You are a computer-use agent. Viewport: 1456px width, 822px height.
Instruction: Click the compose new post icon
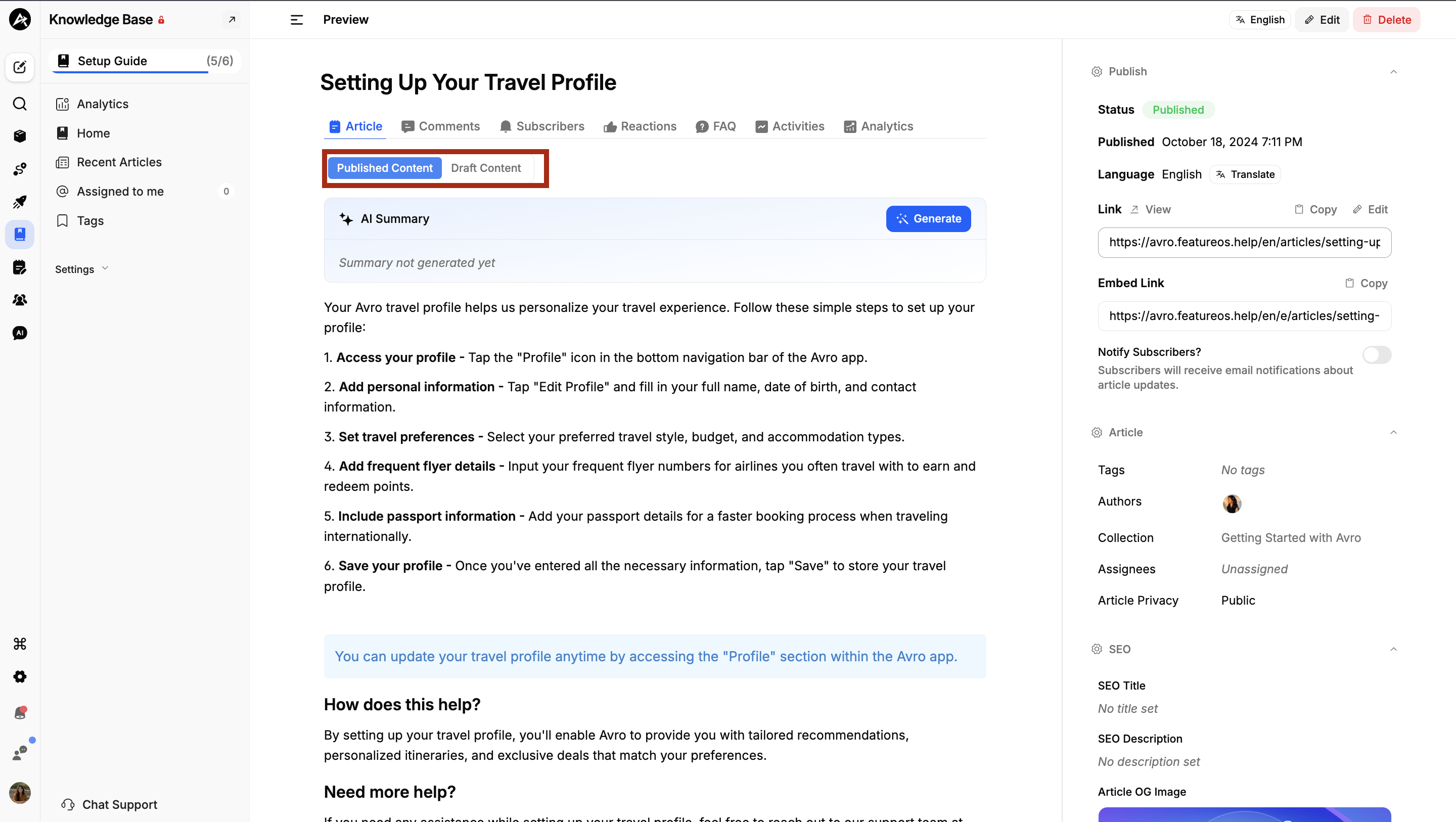coord(20,67)
